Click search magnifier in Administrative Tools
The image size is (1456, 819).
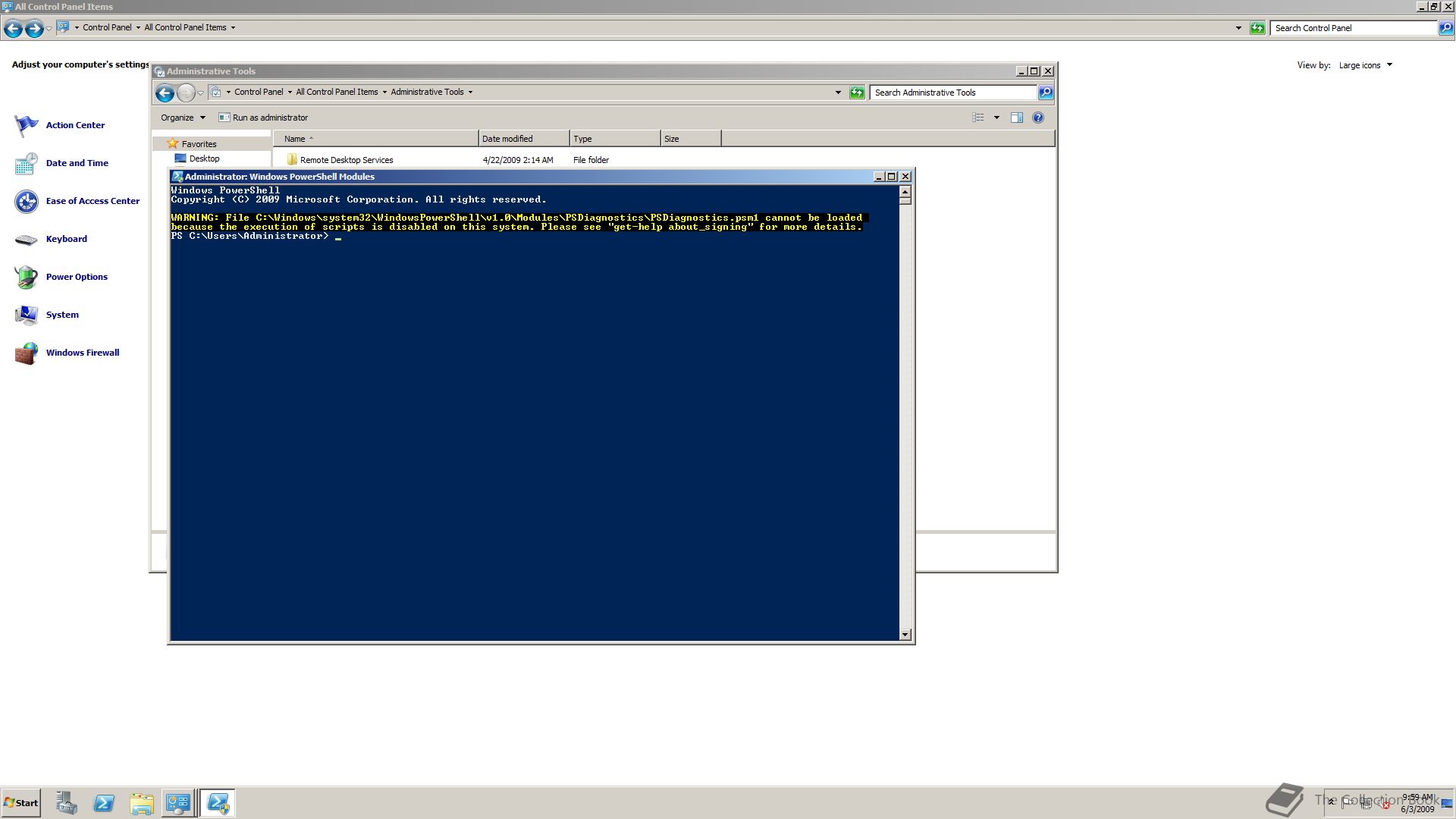[x=1046, y=93]
